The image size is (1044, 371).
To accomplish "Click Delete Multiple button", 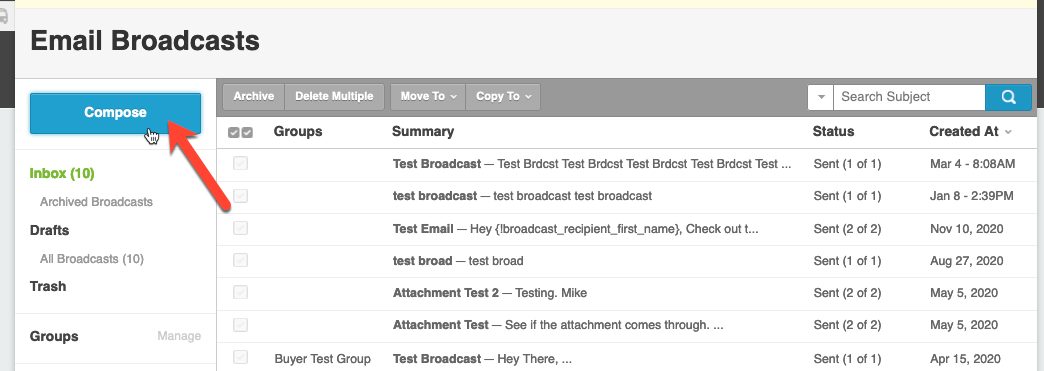I will click(334, 97).
